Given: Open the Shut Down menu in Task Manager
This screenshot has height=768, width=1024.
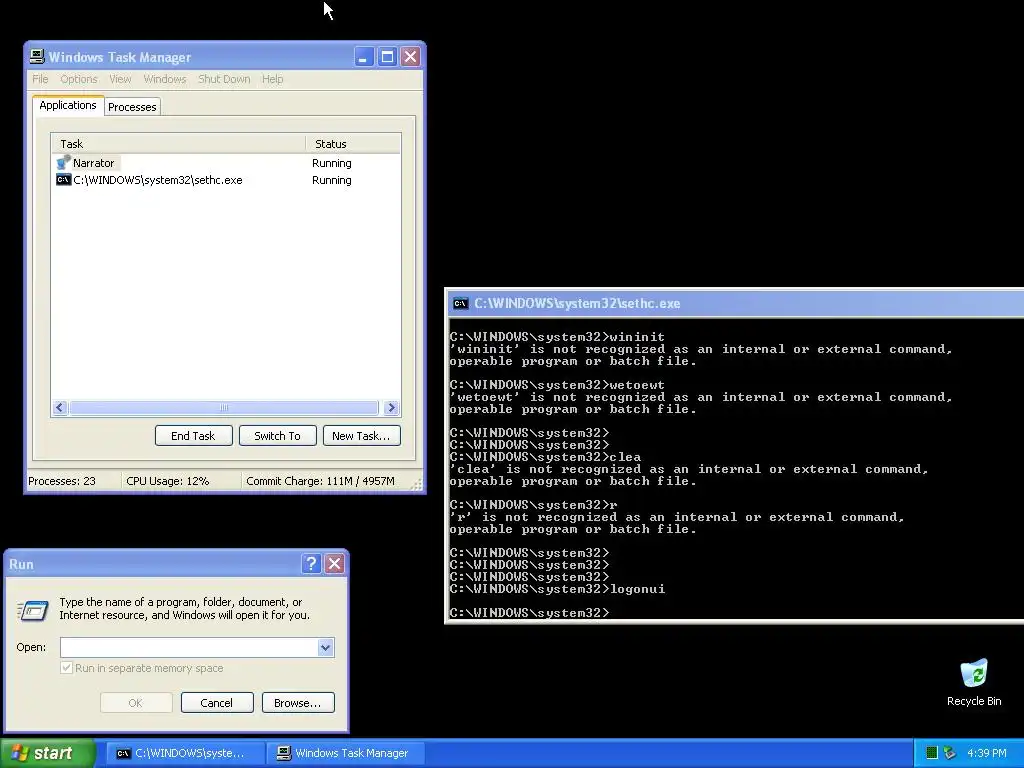Looking at the screenshot, I should pos(224,79).
